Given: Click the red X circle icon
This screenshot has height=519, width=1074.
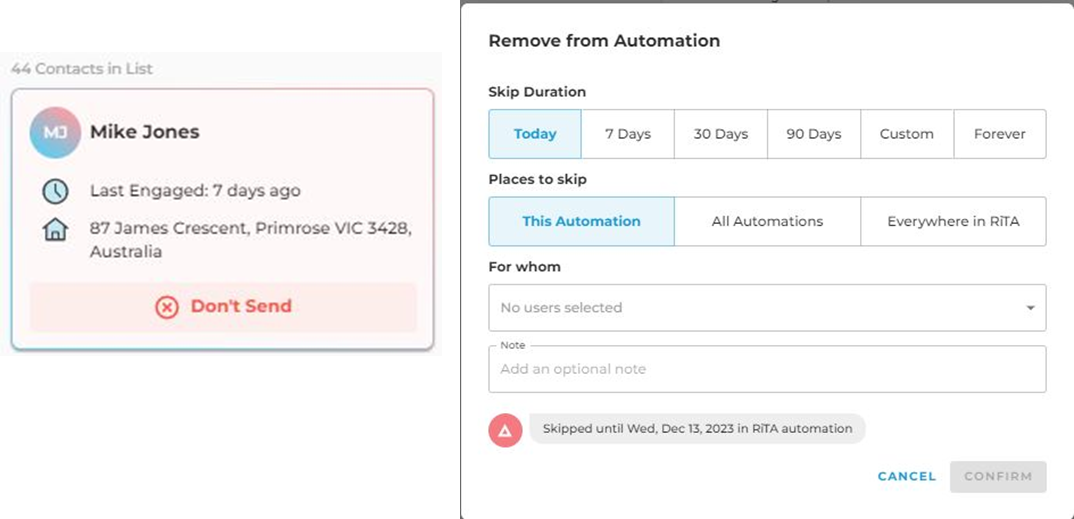Looking at the screenshot, I should pos(166,307).
